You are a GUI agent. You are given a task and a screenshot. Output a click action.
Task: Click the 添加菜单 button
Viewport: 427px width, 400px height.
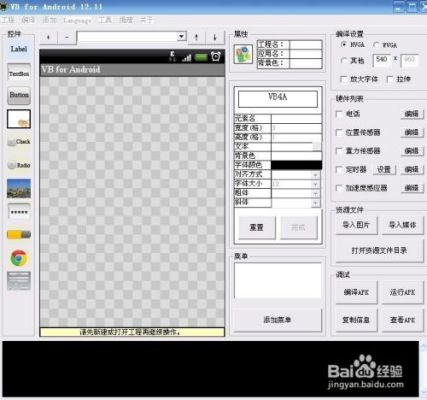[x=277, y=320]
